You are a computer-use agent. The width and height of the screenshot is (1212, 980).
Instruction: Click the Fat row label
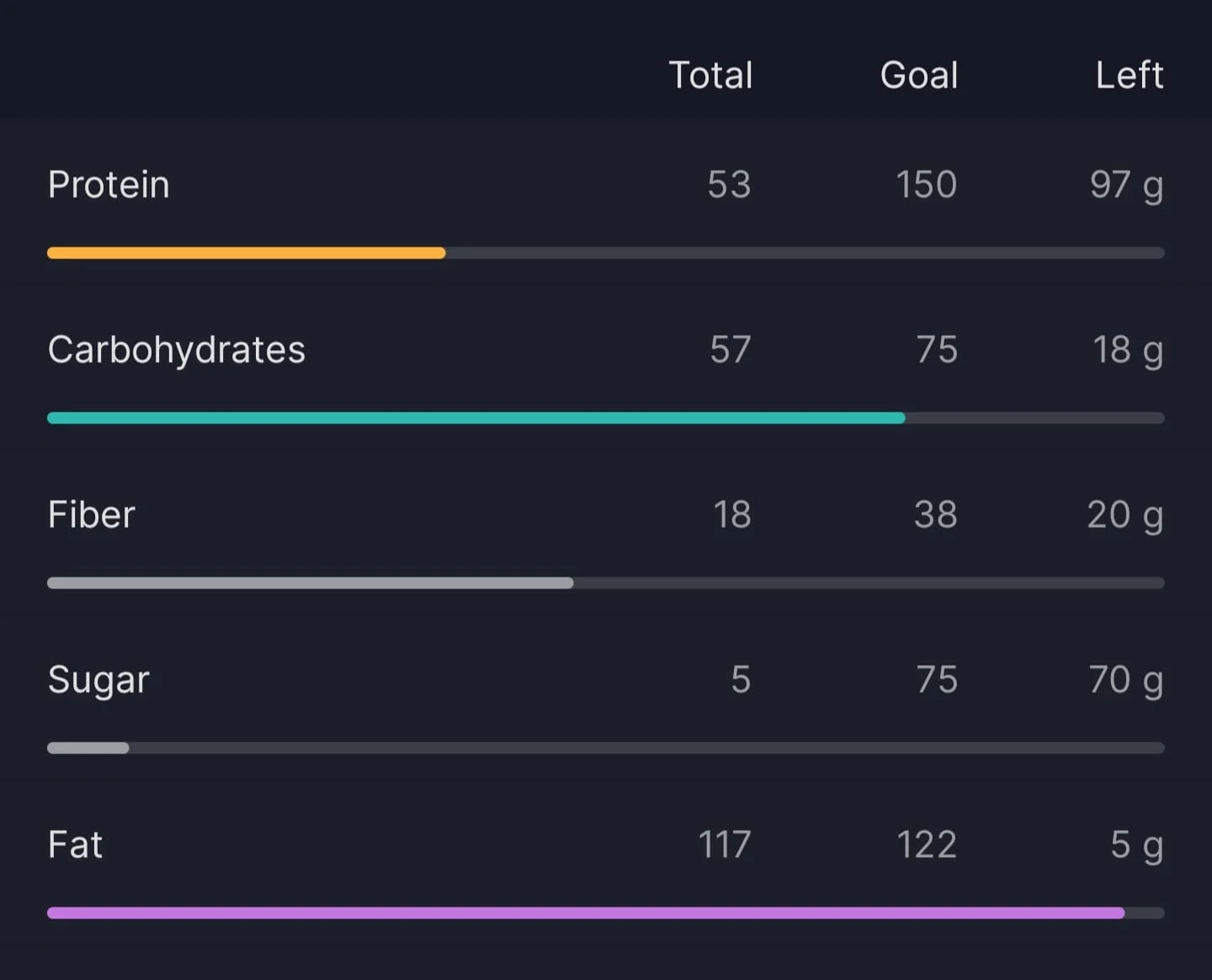point(75,844)
